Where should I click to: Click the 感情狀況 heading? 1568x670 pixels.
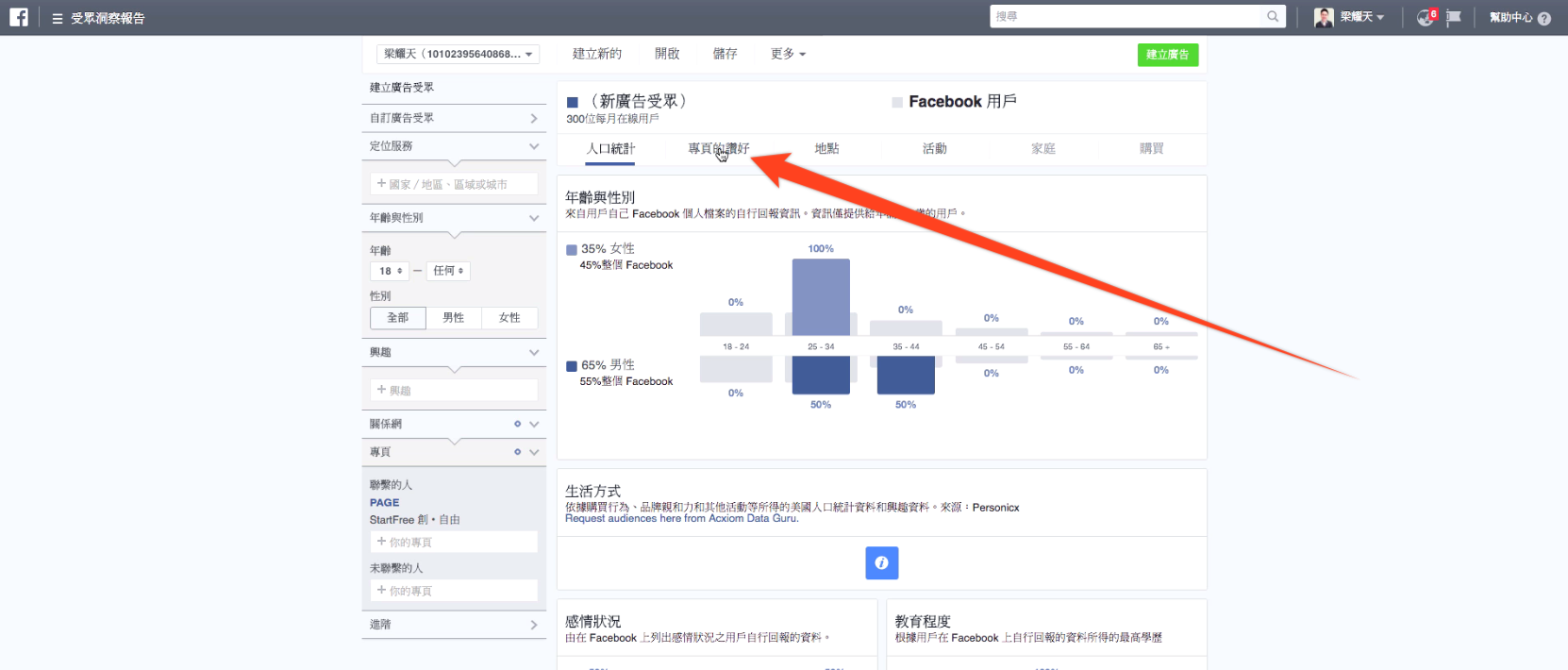click(593, 622)
